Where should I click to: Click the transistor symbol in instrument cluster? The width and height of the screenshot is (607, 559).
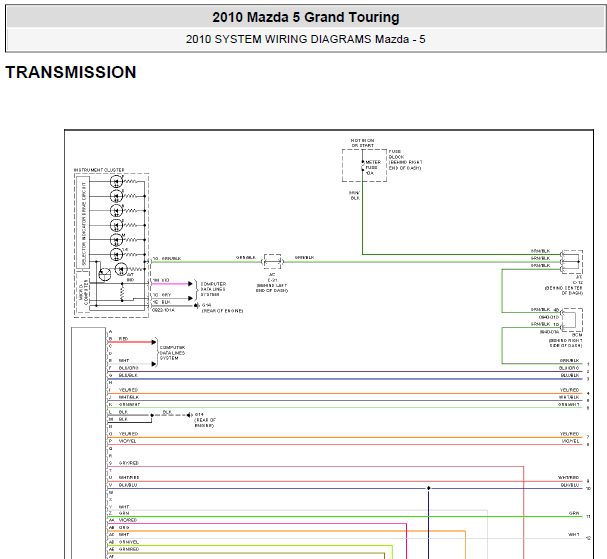click(x=105, y=274)
